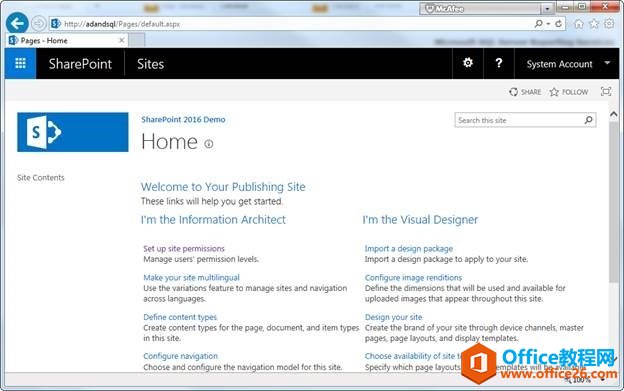
Task: Open Set up site permissions
Action: 184,248
